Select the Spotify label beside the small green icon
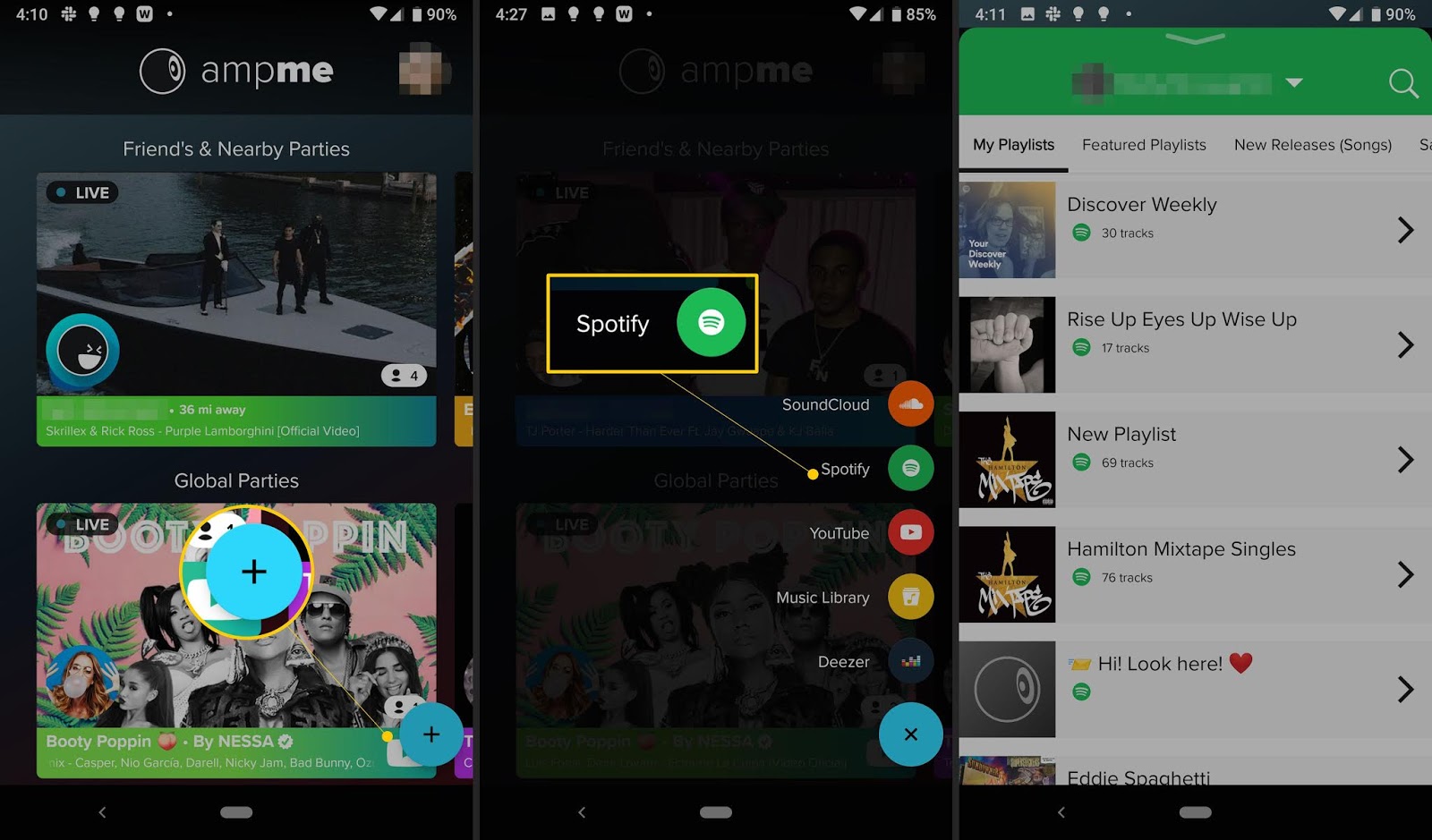Viewport: 1432px width, 840px height. (845, 469)
